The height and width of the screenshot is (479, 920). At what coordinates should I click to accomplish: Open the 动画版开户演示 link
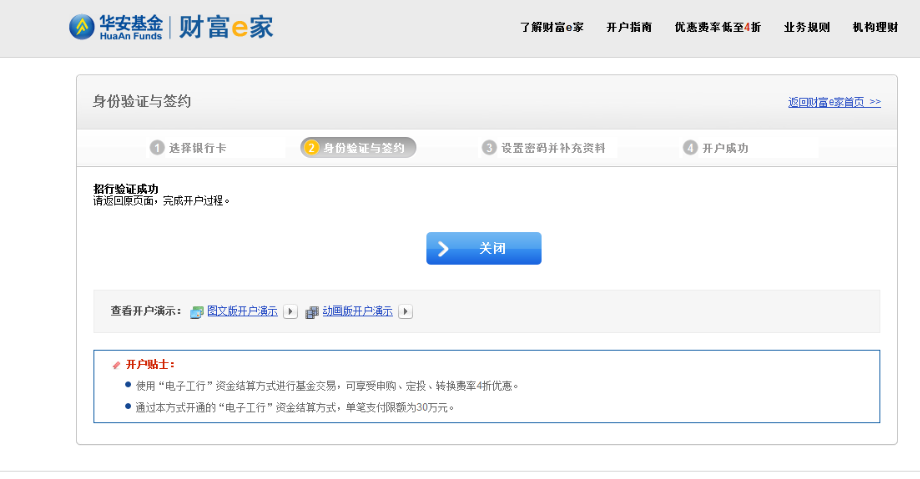click(357, 312)
